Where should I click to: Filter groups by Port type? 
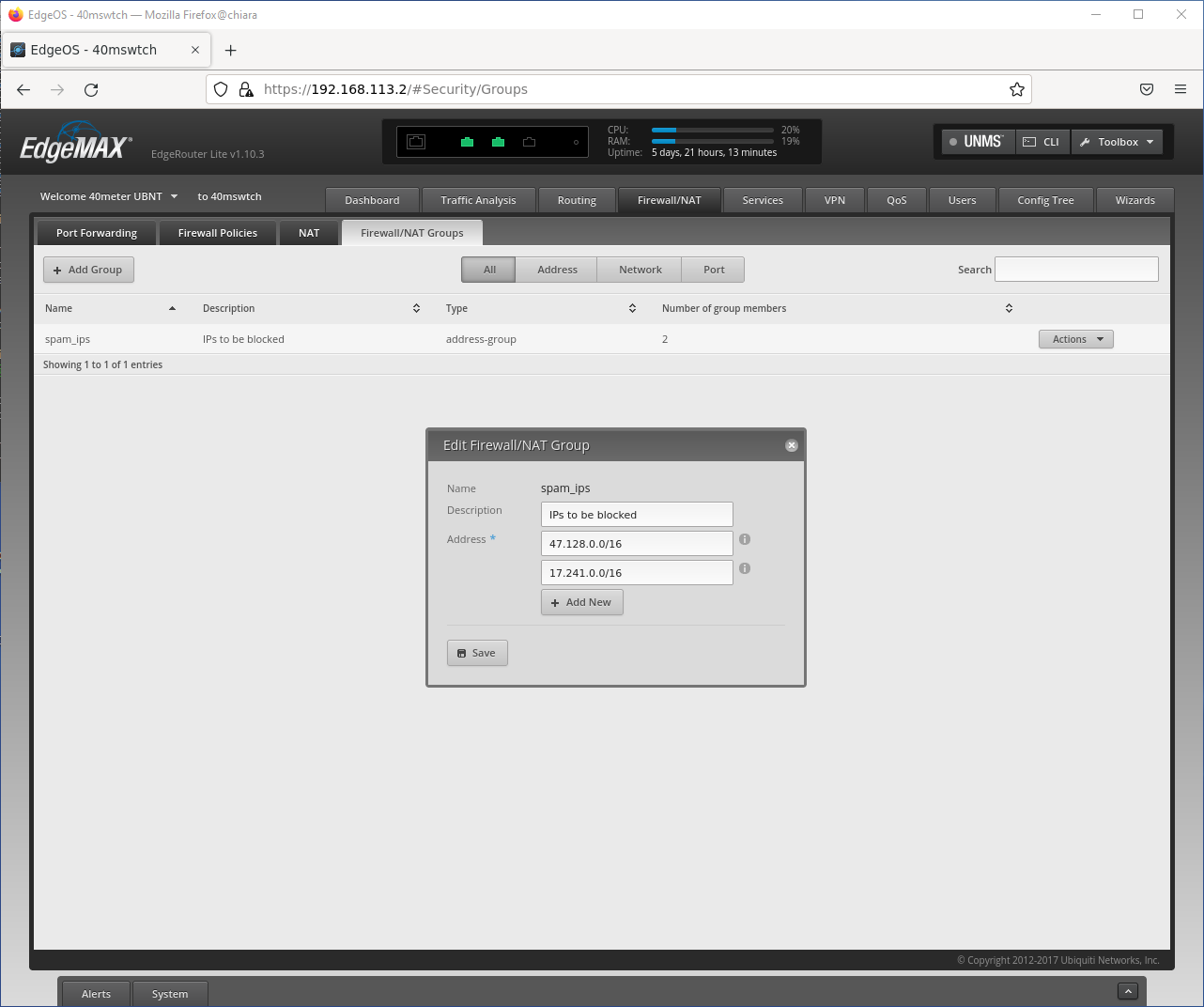(x=714, y=270)
